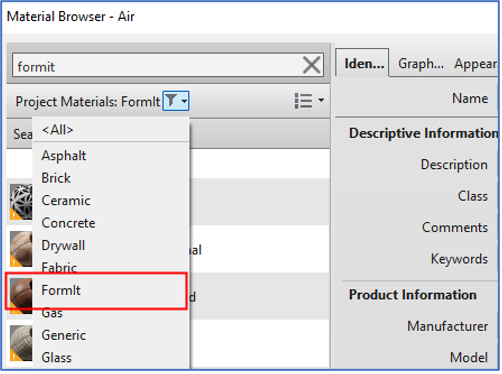Click the Model field label
This screenshot has height=374, width=502.
(469, 357)
